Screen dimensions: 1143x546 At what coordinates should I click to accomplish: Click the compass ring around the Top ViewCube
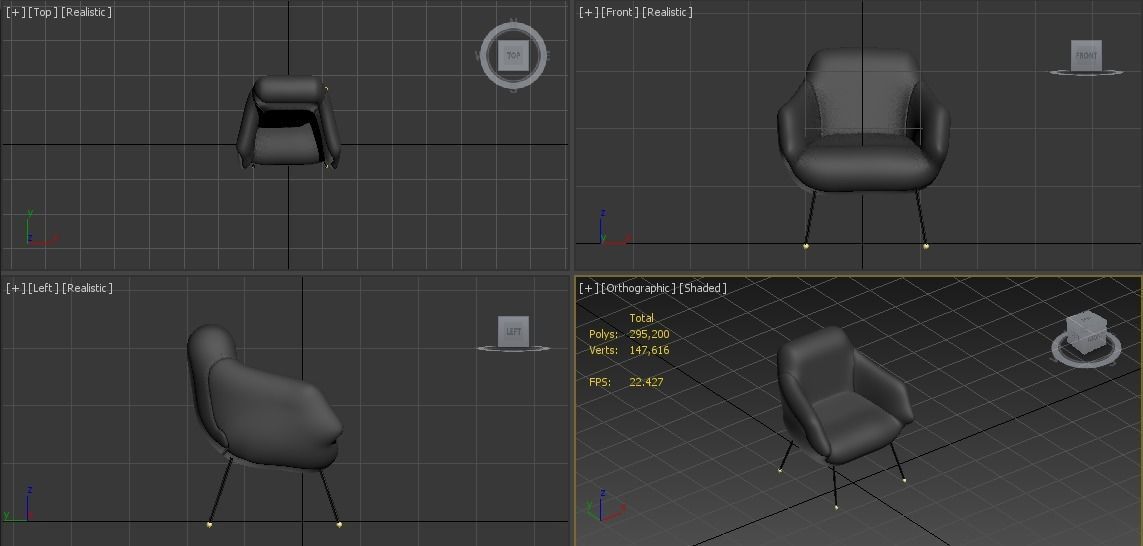(486, 55)
